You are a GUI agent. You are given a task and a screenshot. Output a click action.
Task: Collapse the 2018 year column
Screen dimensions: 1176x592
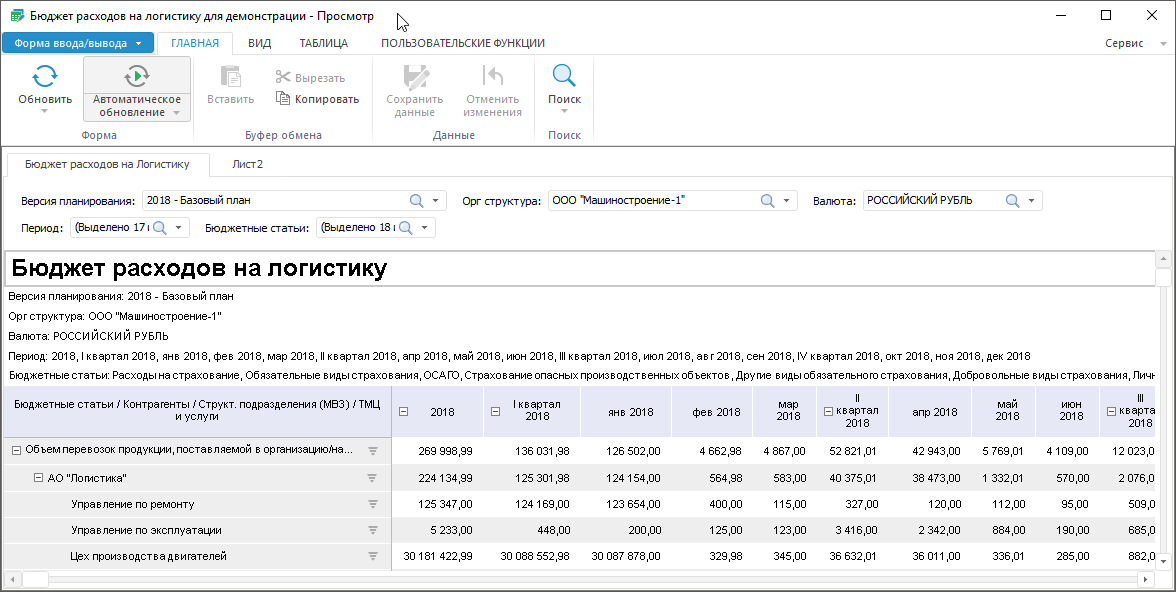tap(404, 412)
